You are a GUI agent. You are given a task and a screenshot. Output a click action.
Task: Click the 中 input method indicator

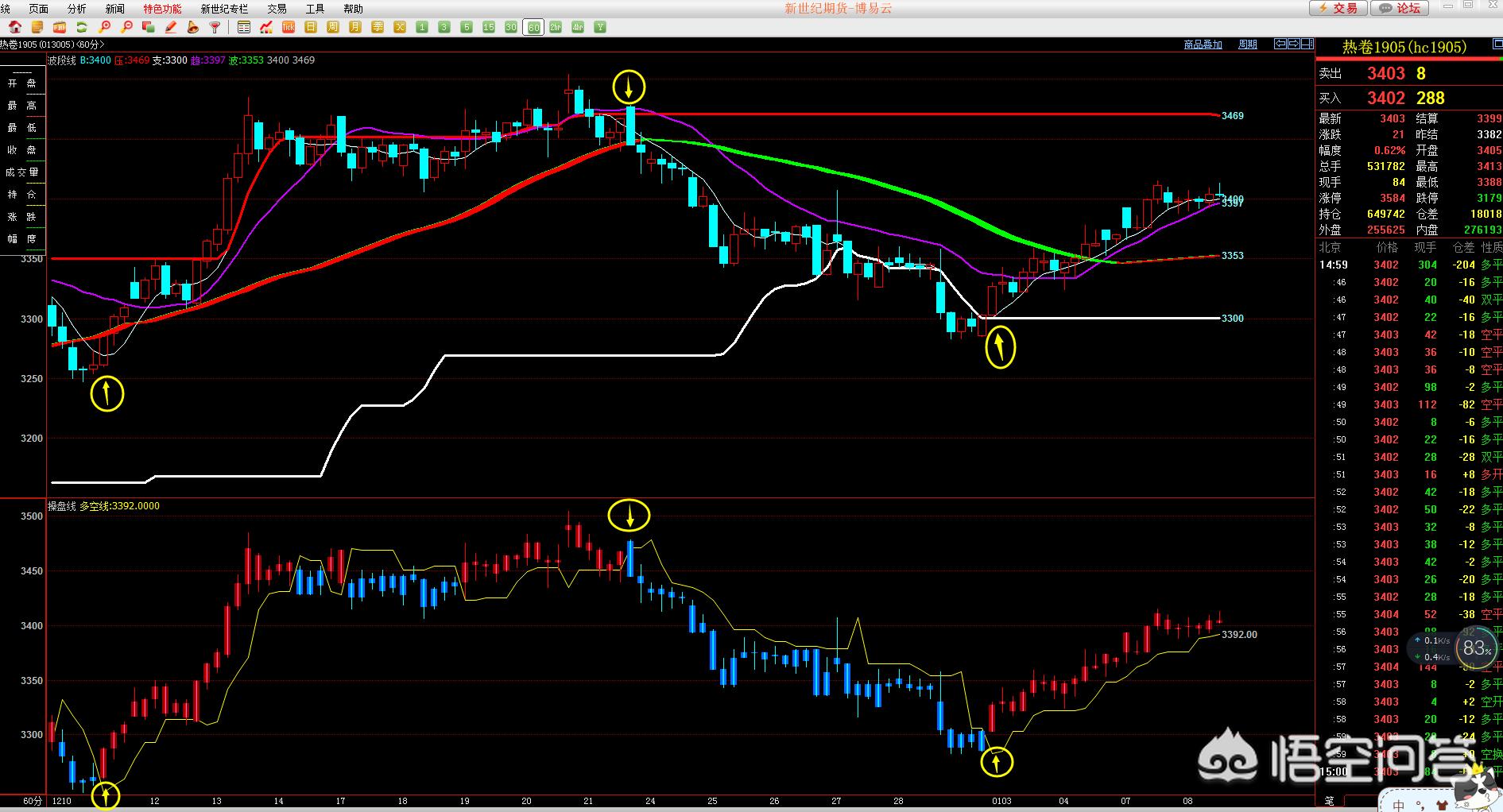(x=1399, y=804)
